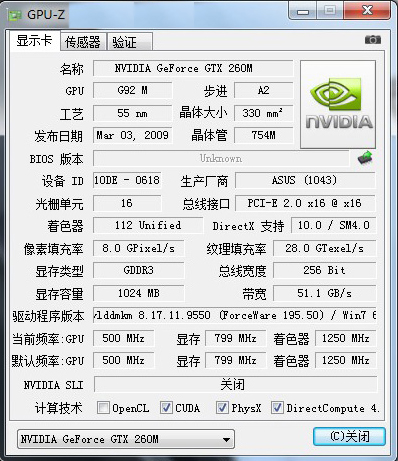The height and width of the screenshot is (461, 398).
Task: Click the 显存容量 field 1024 MB
Action: [x=138, y=293]
